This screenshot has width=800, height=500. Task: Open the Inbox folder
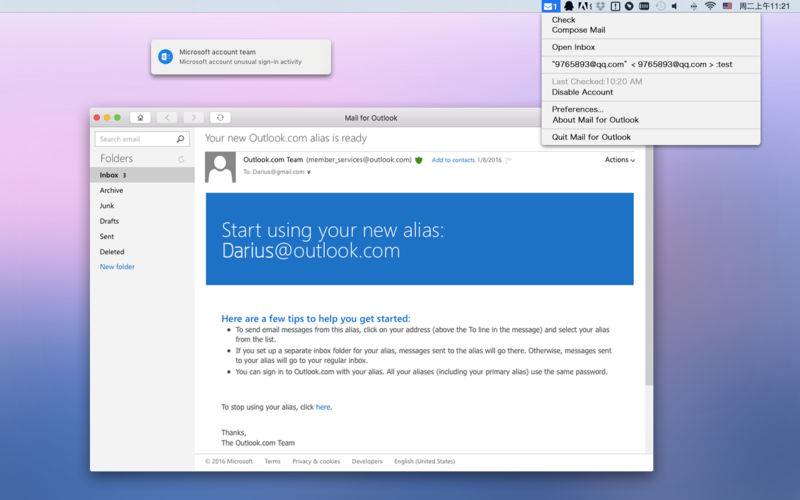coord(142,175)
